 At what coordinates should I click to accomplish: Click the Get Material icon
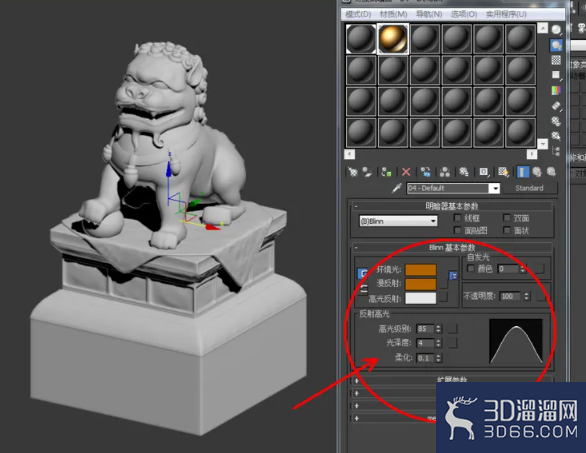[353, 172]
